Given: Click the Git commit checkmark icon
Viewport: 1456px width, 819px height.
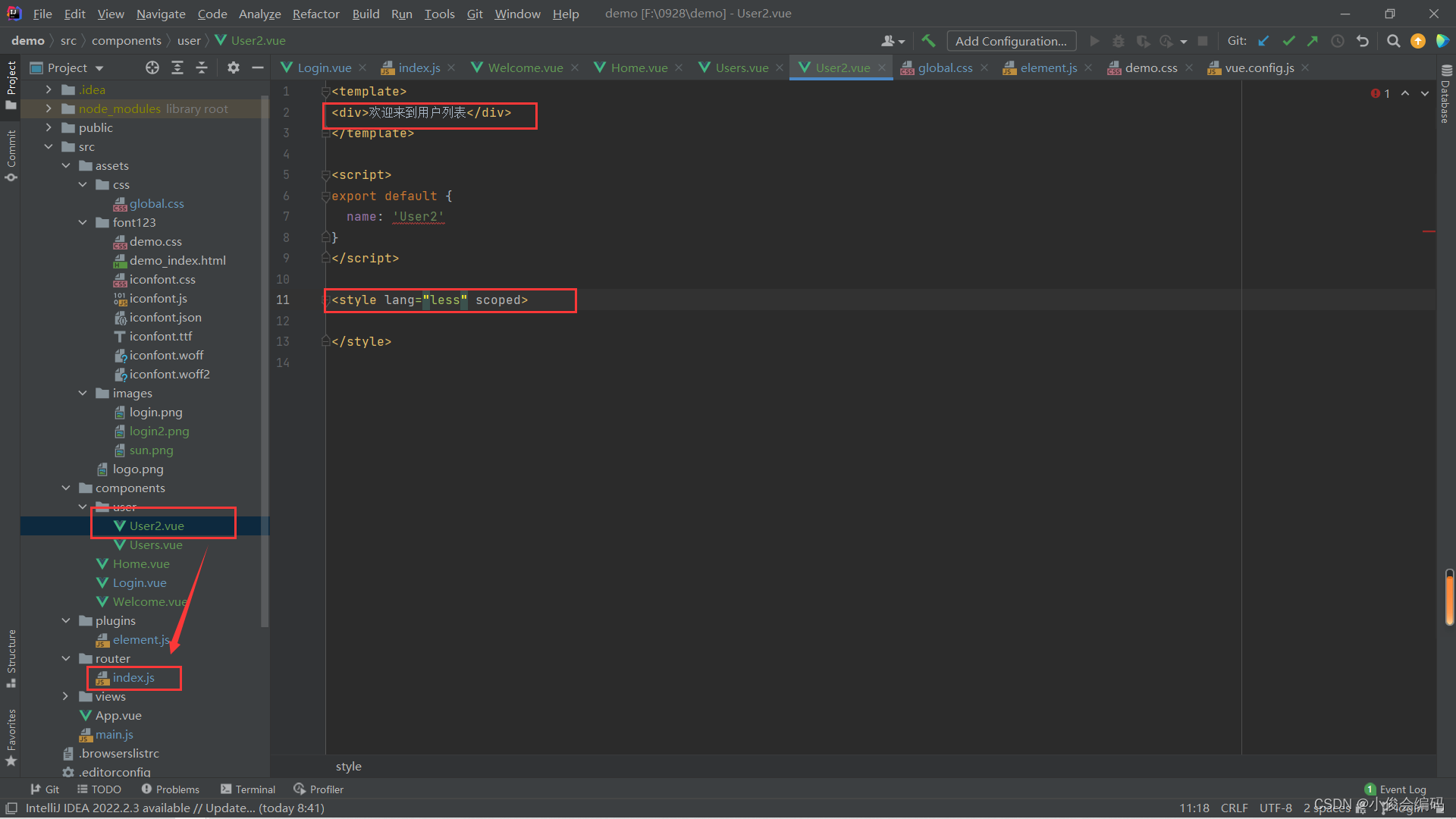Looking at the screenshot, I should click(x=1288, y=41).
